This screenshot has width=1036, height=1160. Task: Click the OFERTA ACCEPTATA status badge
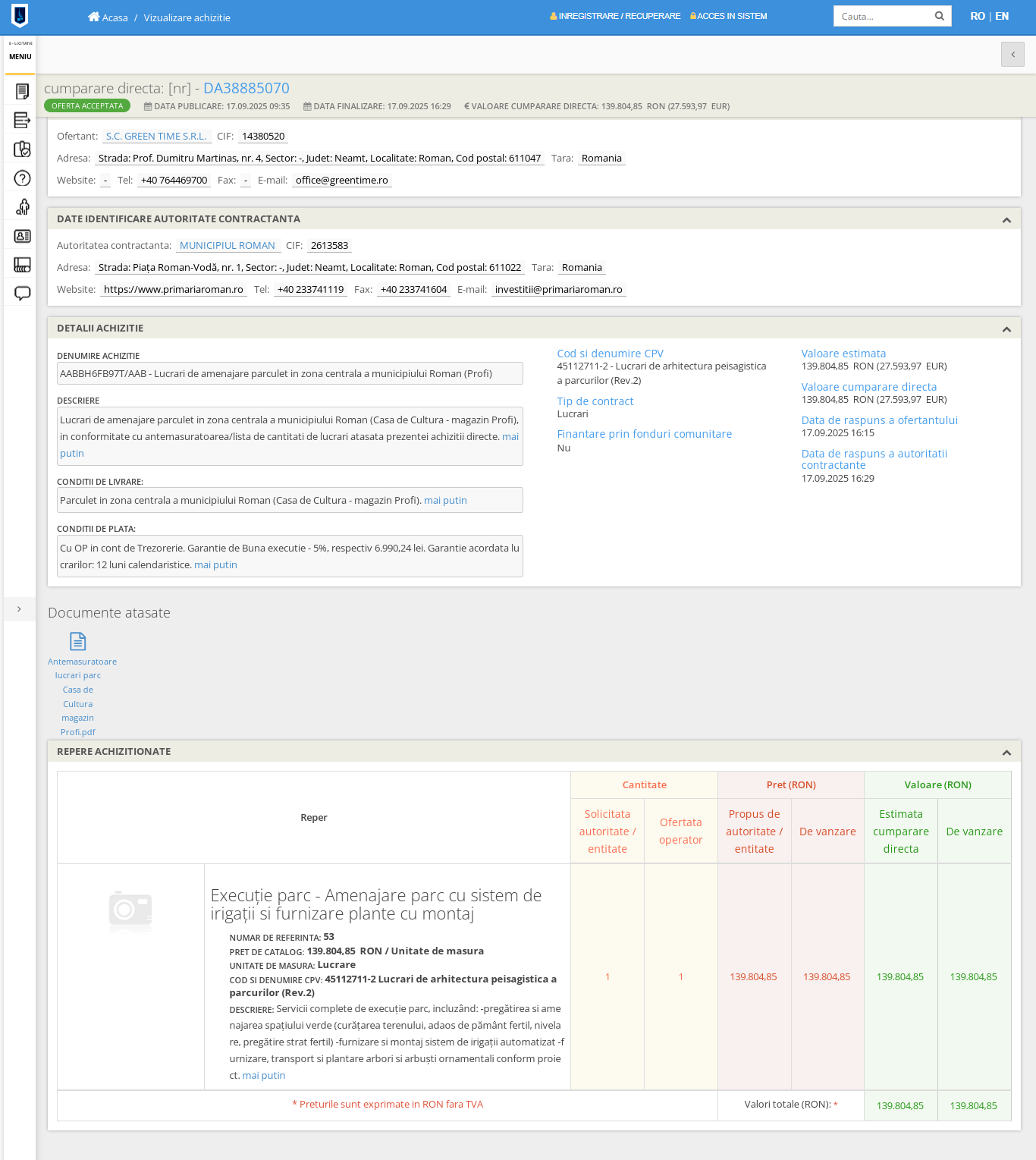pyautogui.click(x=87, y=106)
